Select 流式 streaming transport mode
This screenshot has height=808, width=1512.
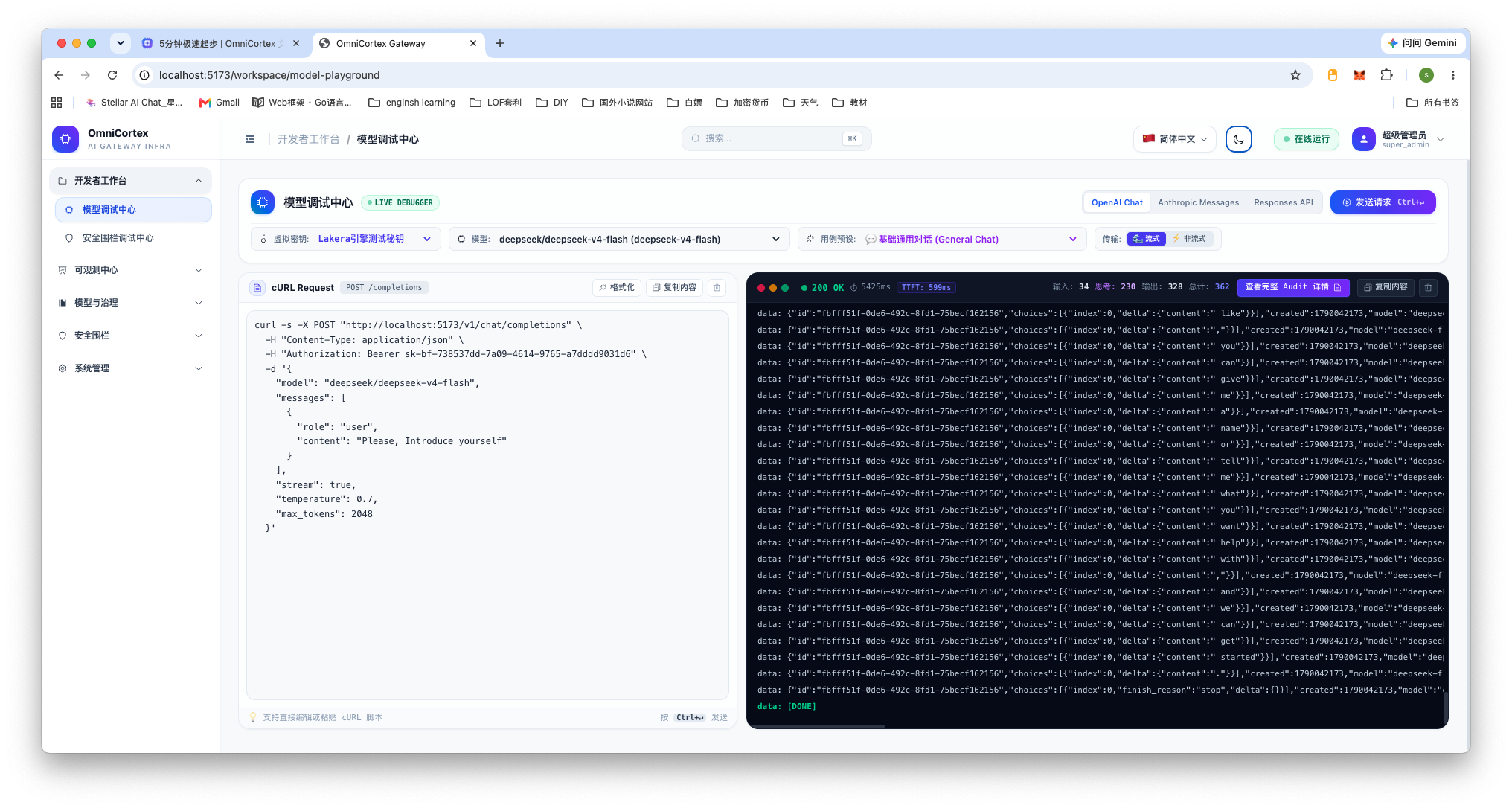click(x=1147, y=239)
